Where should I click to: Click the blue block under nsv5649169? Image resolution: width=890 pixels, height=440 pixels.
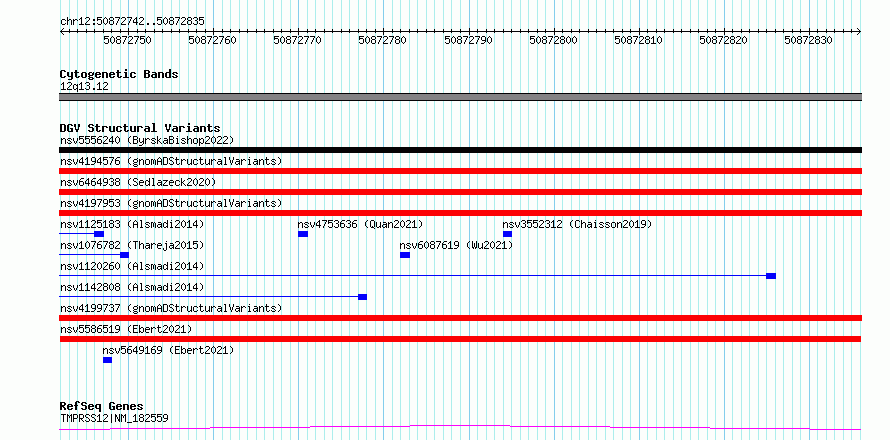(x=107, y=360)
